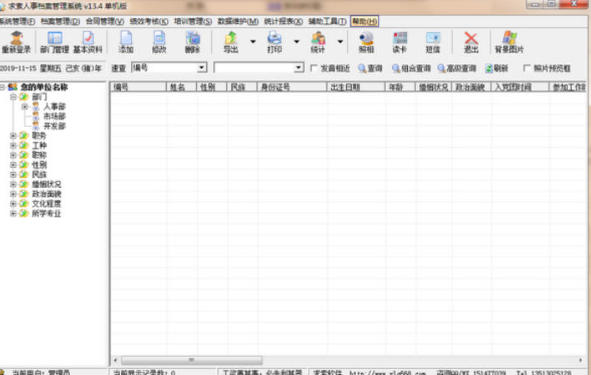
Task: Open the 短信 SMS tool icon
Action: pyautogui.click(x=433, y=42)
